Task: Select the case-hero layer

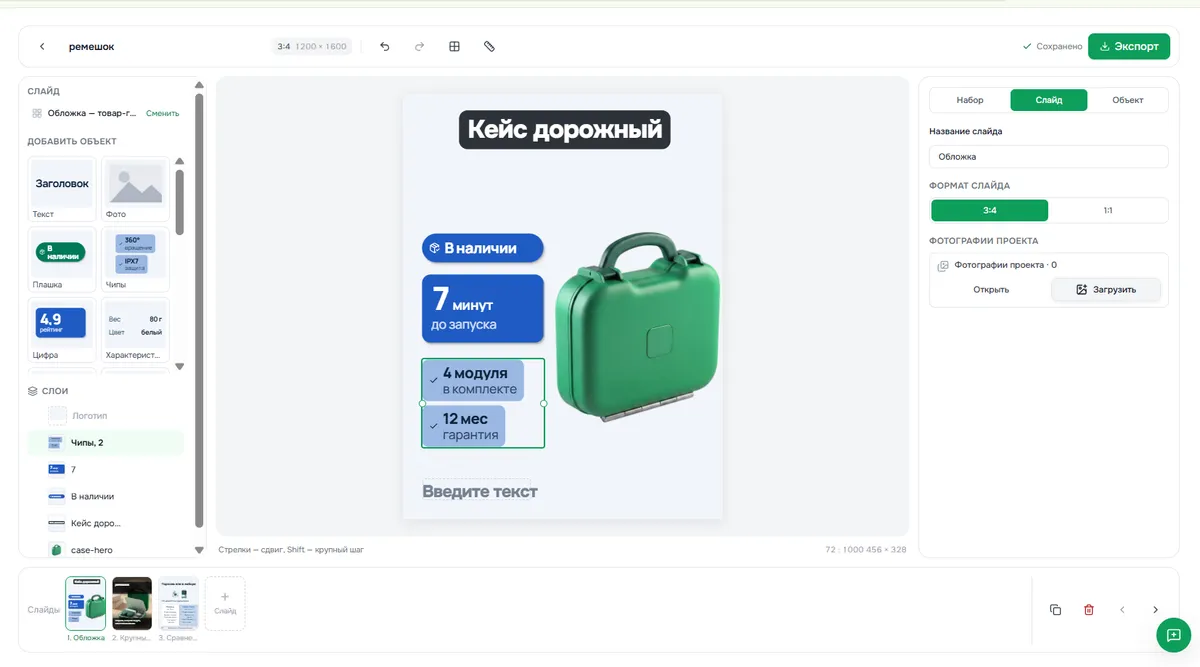Action: 106,549
